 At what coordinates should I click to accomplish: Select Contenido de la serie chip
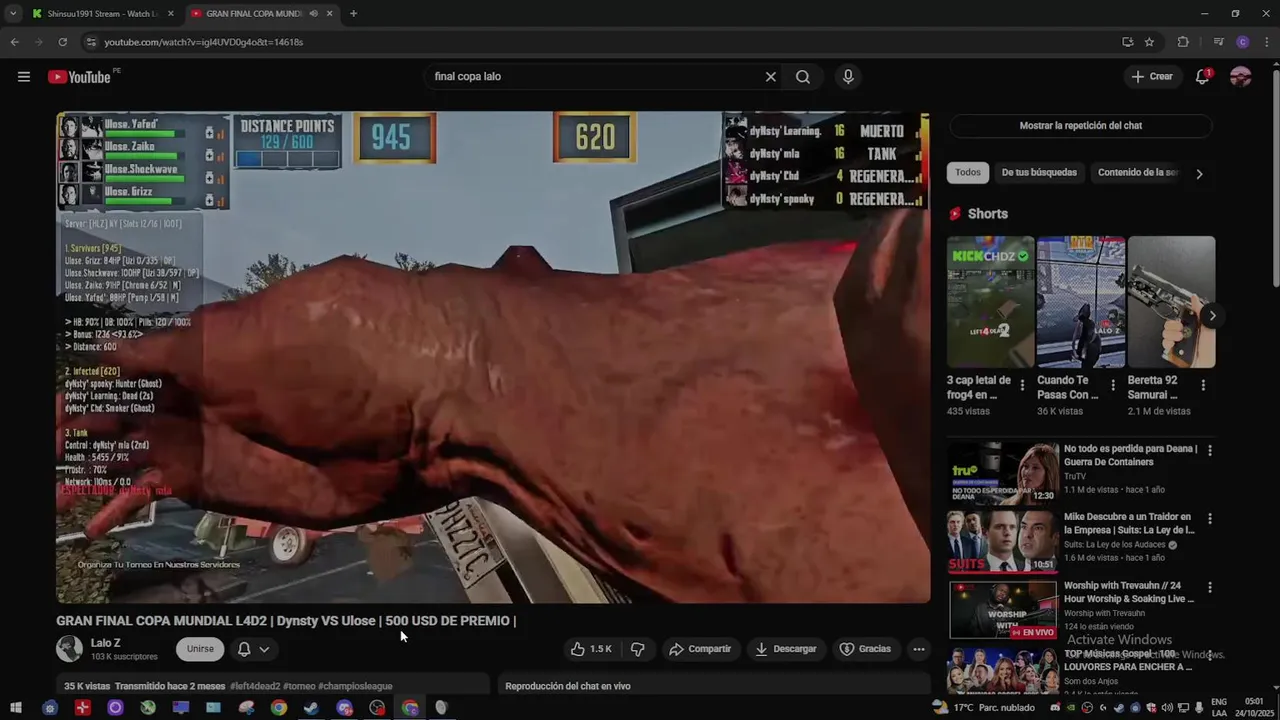click(x=1138, y=173)
